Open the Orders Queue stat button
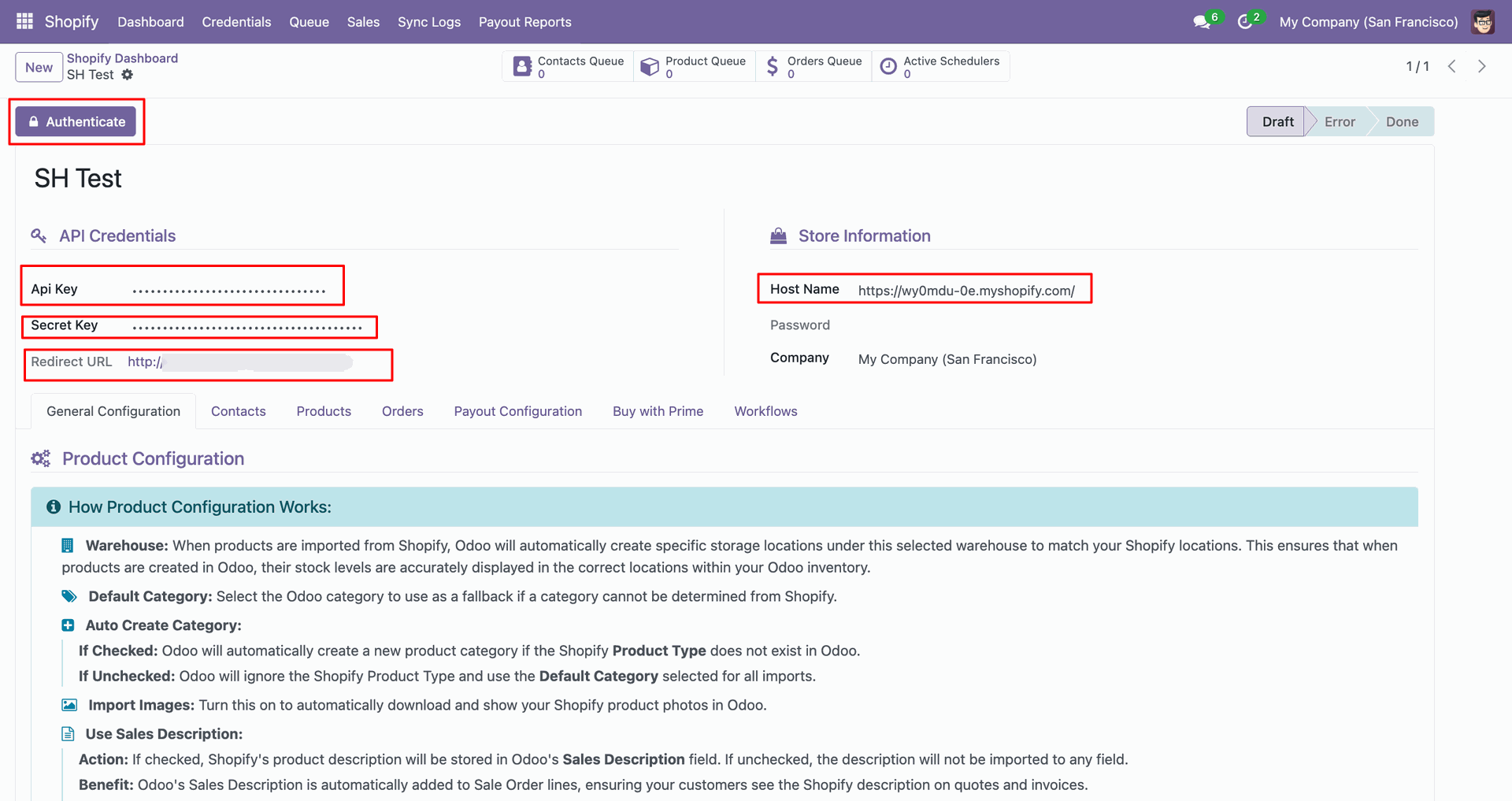The height and width of the screenshot is (801, 1512). (x=813, y=67)
